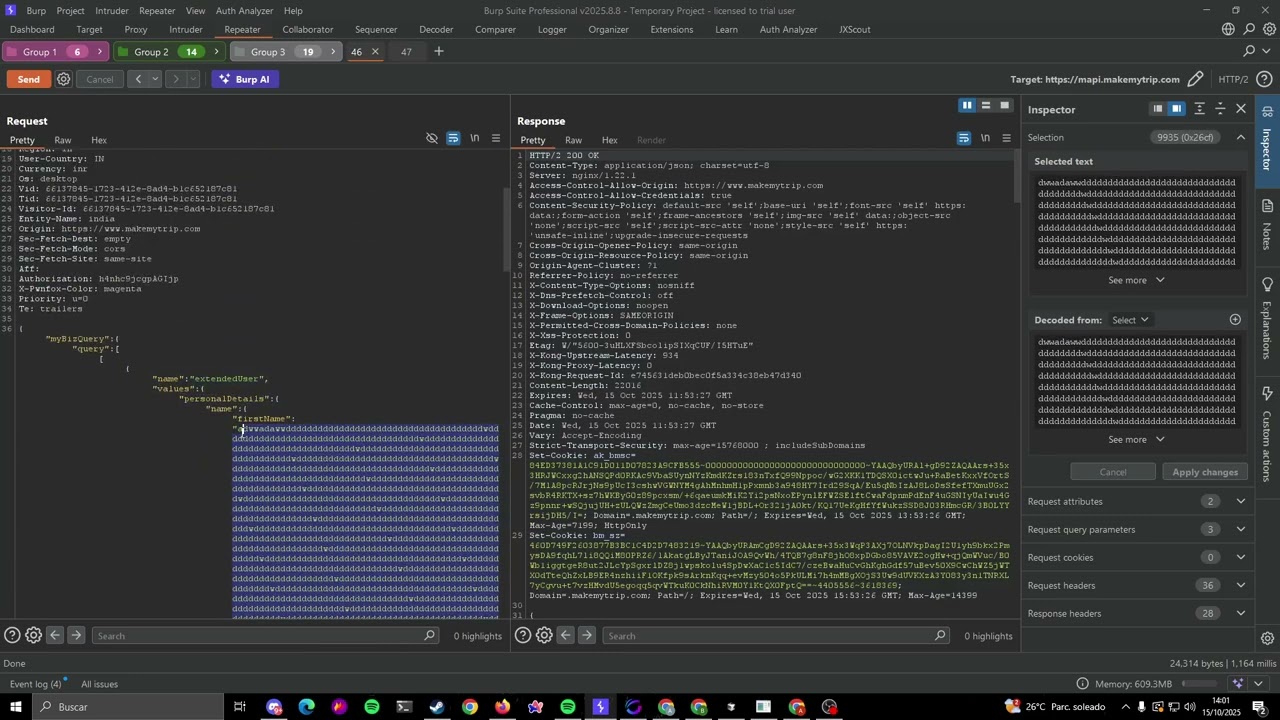Viewport: 1280px width, 720px height.
Task: Select top-bottom request/response layout
Action: 986,106
